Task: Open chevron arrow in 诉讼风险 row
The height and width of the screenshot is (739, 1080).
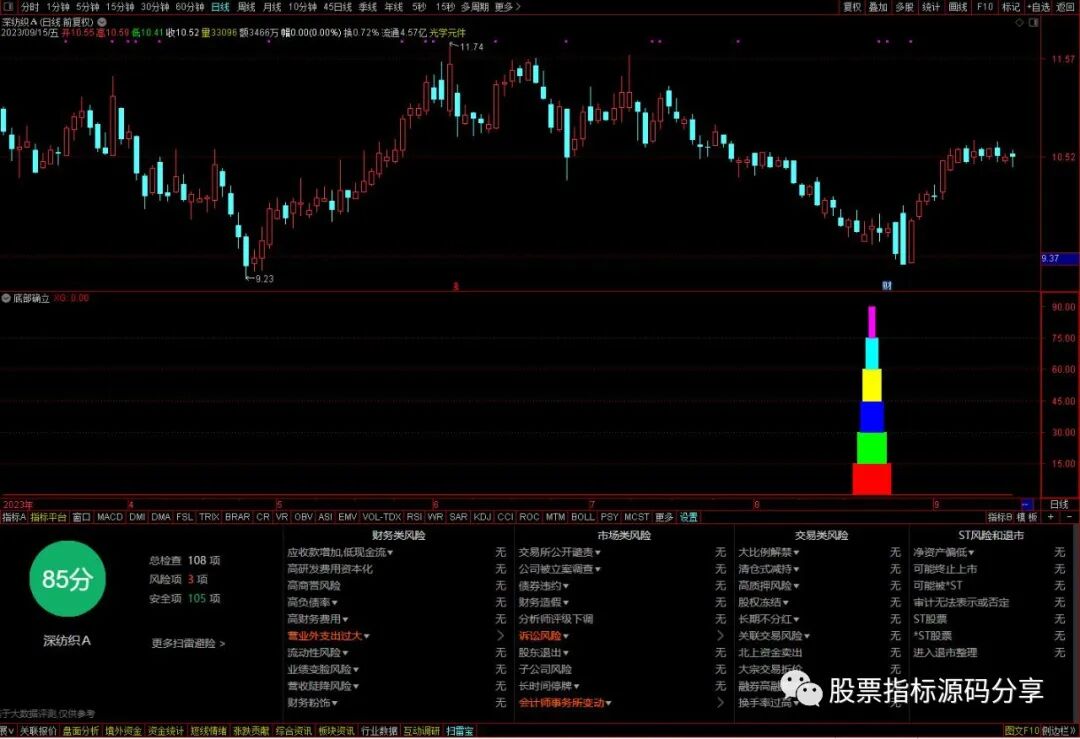Action: coord(720,636)
